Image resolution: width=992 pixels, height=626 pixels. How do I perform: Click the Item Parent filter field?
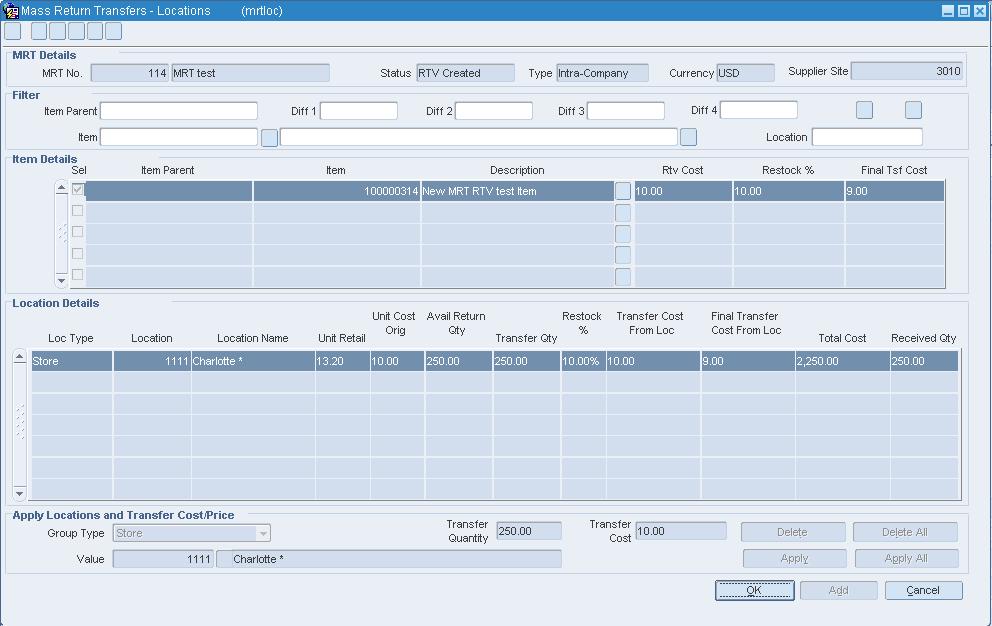[178, 111]
